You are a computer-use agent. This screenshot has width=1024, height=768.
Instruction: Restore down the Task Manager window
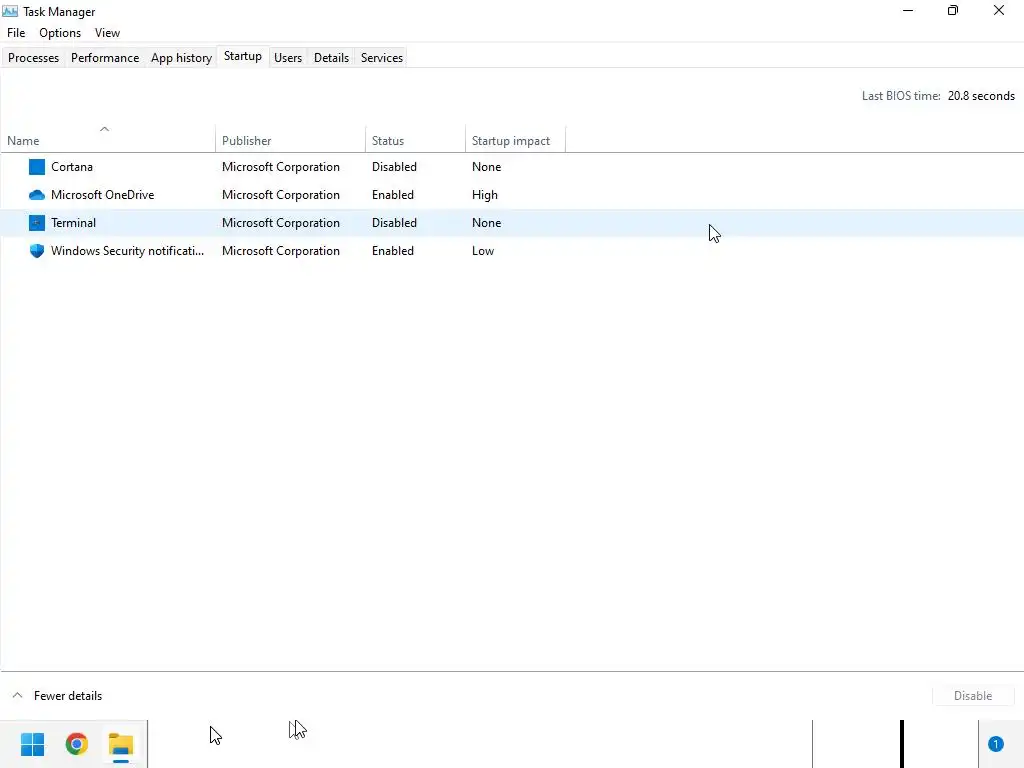(953, 10)
